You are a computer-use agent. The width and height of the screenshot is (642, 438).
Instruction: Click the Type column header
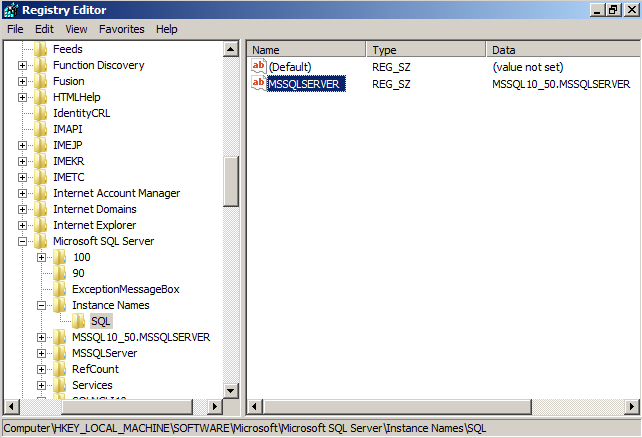point(426,50)
